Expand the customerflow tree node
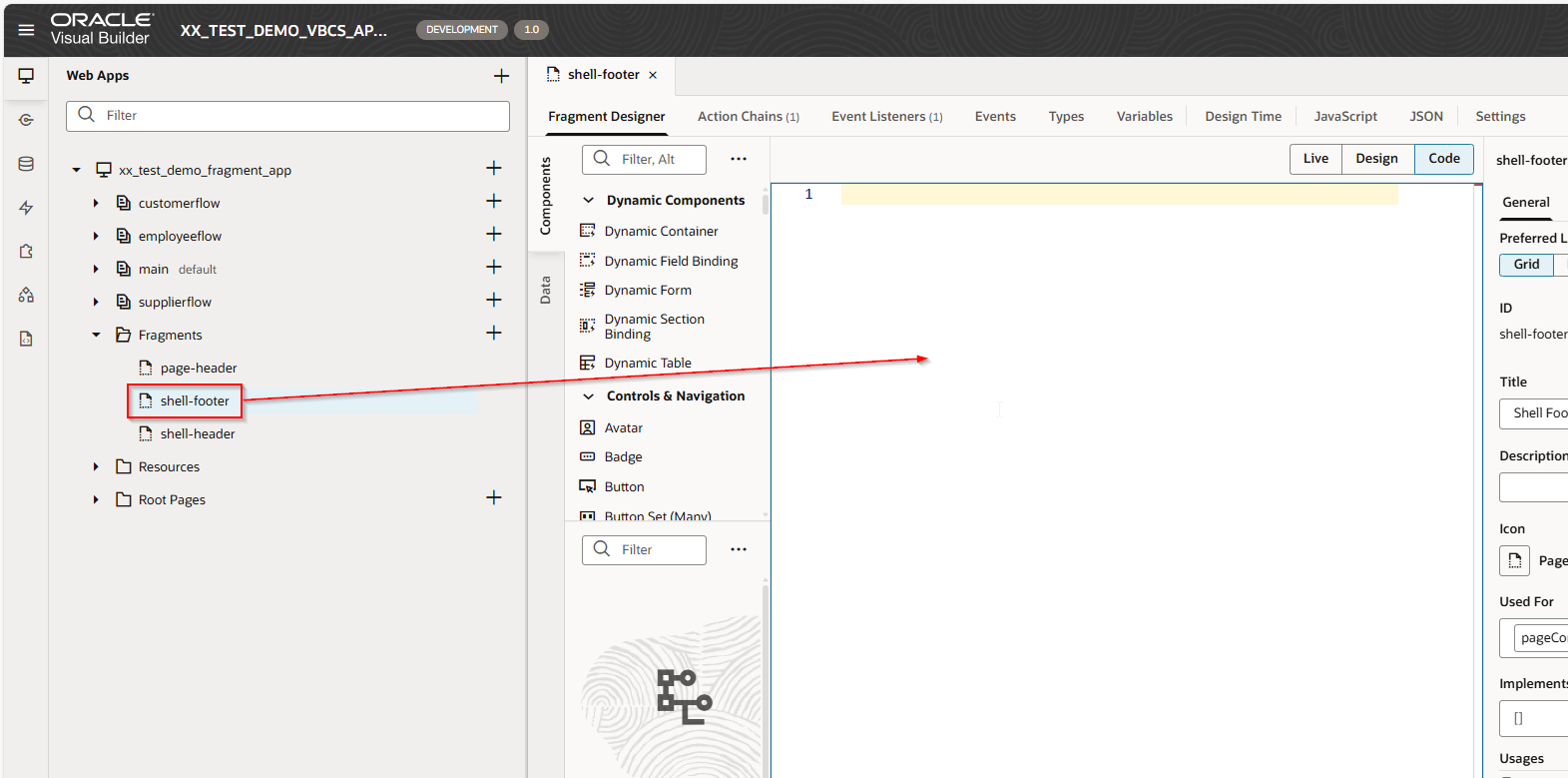The width and height of the screenshot is (1568, 778). 96,204
